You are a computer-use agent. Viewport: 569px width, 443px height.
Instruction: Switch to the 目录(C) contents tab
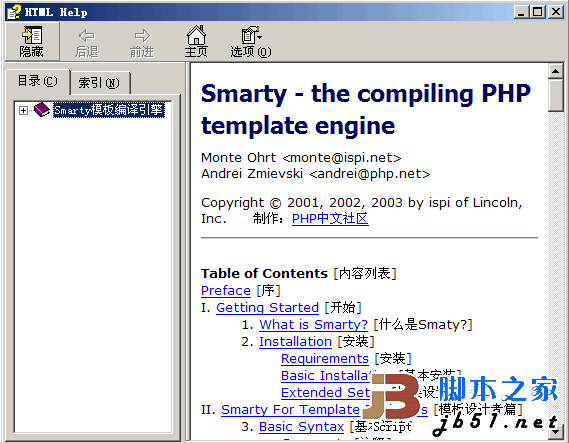(37, 81)
